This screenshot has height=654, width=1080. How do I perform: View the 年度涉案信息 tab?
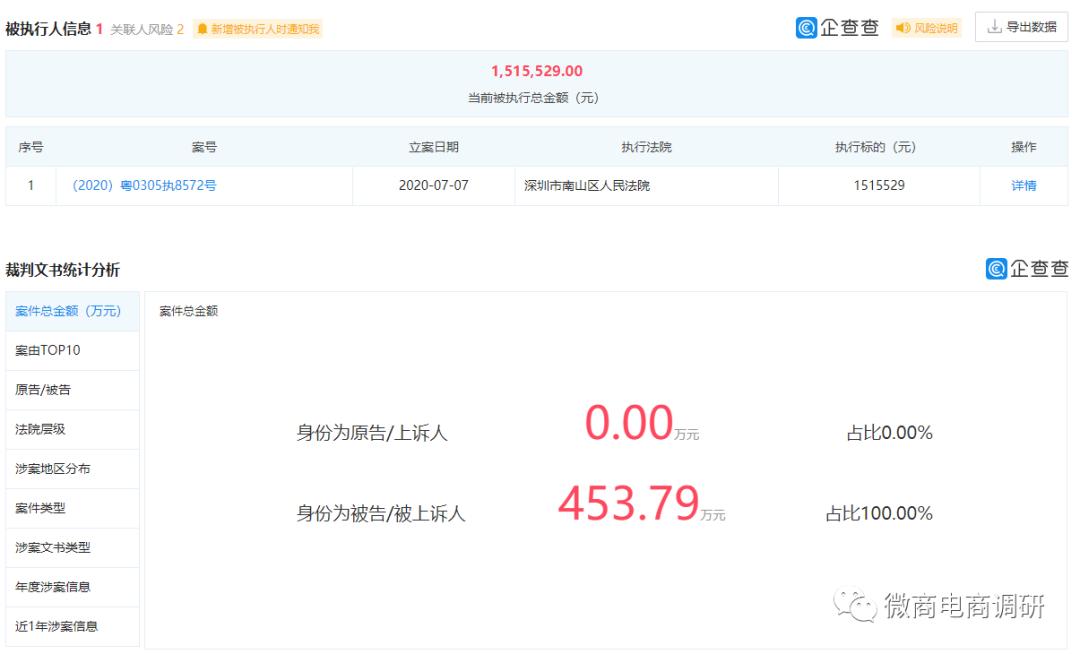click(53, 587)
